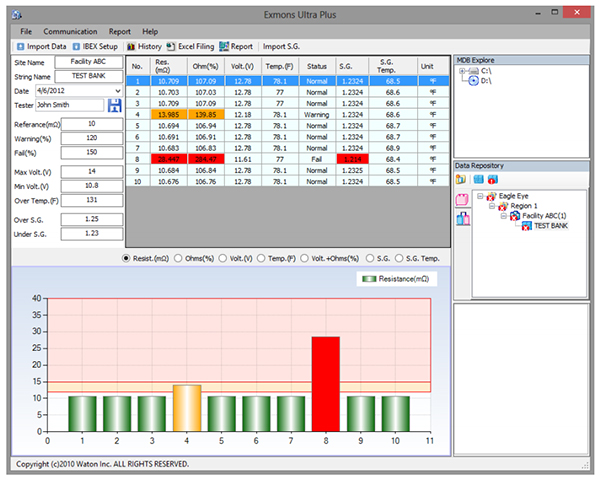
Task: Click the Import Data toolbar icon
Action: (x=21, y=46)
